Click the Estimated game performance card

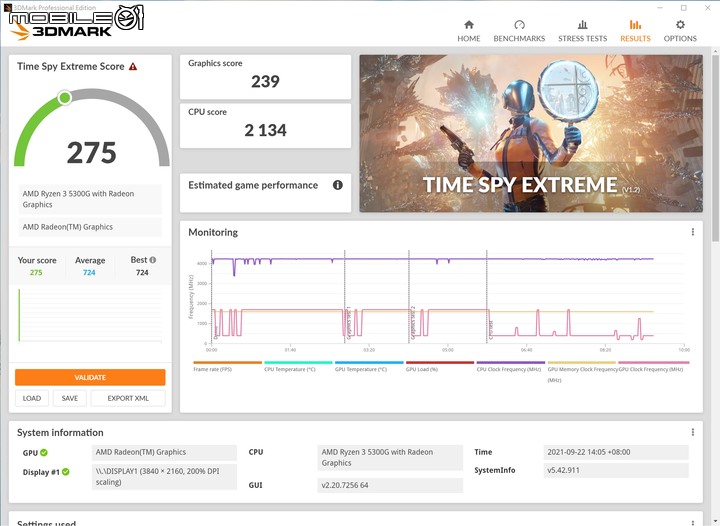click(x=265, y=193)
